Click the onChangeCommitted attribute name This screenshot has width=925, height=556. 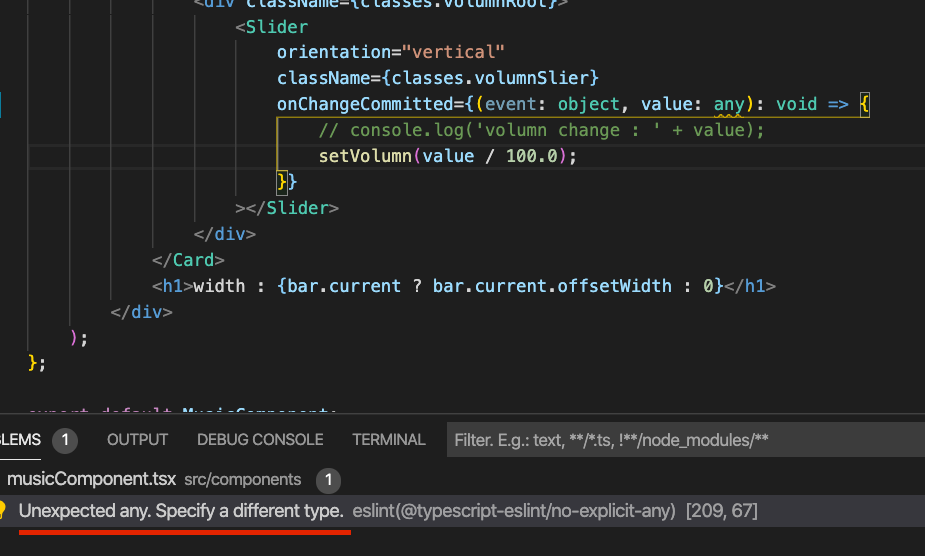tap(365, 104)
